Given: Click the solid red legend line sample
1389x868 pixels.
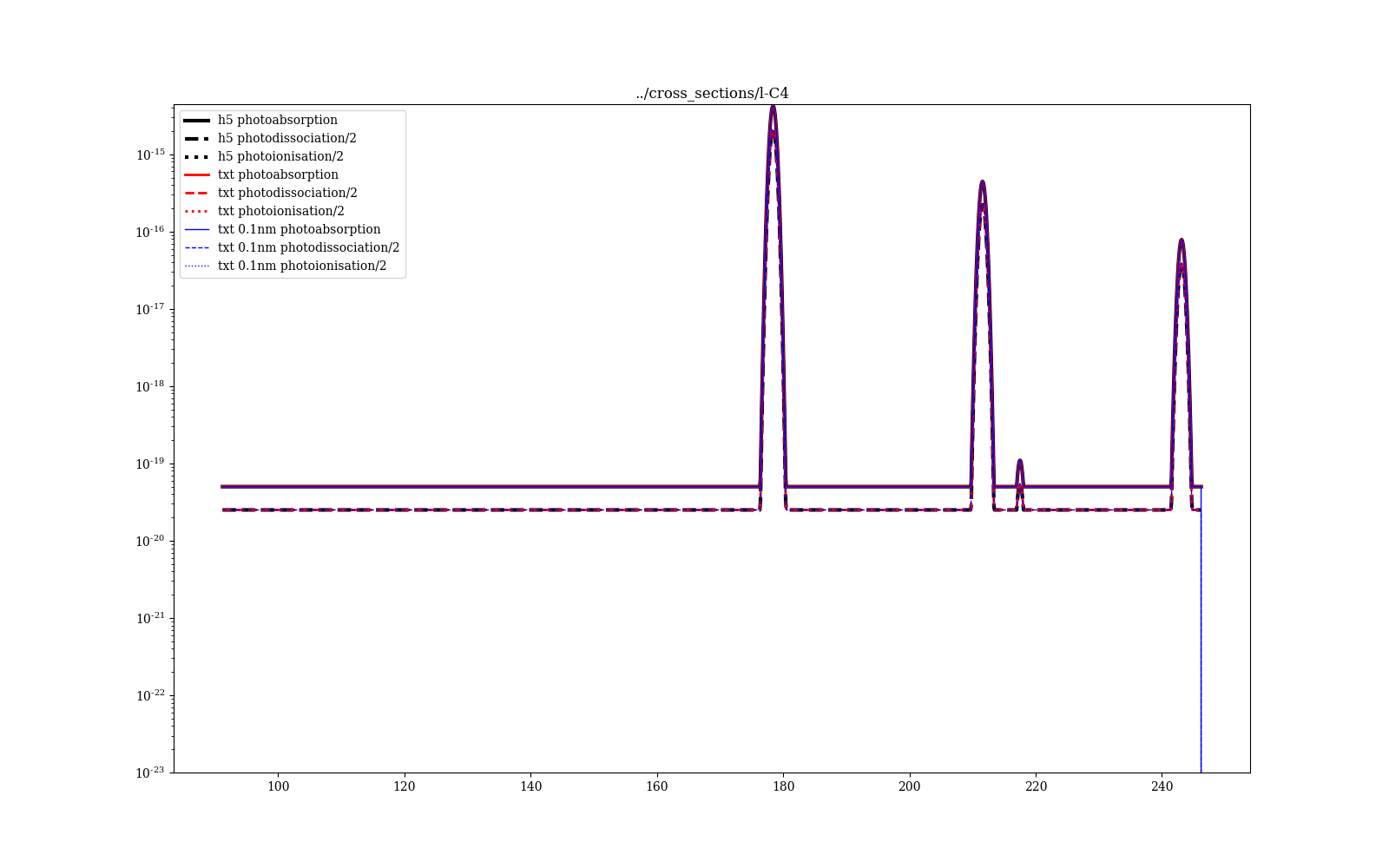Looking at the screenshot, I should click(x=197, y=174).
